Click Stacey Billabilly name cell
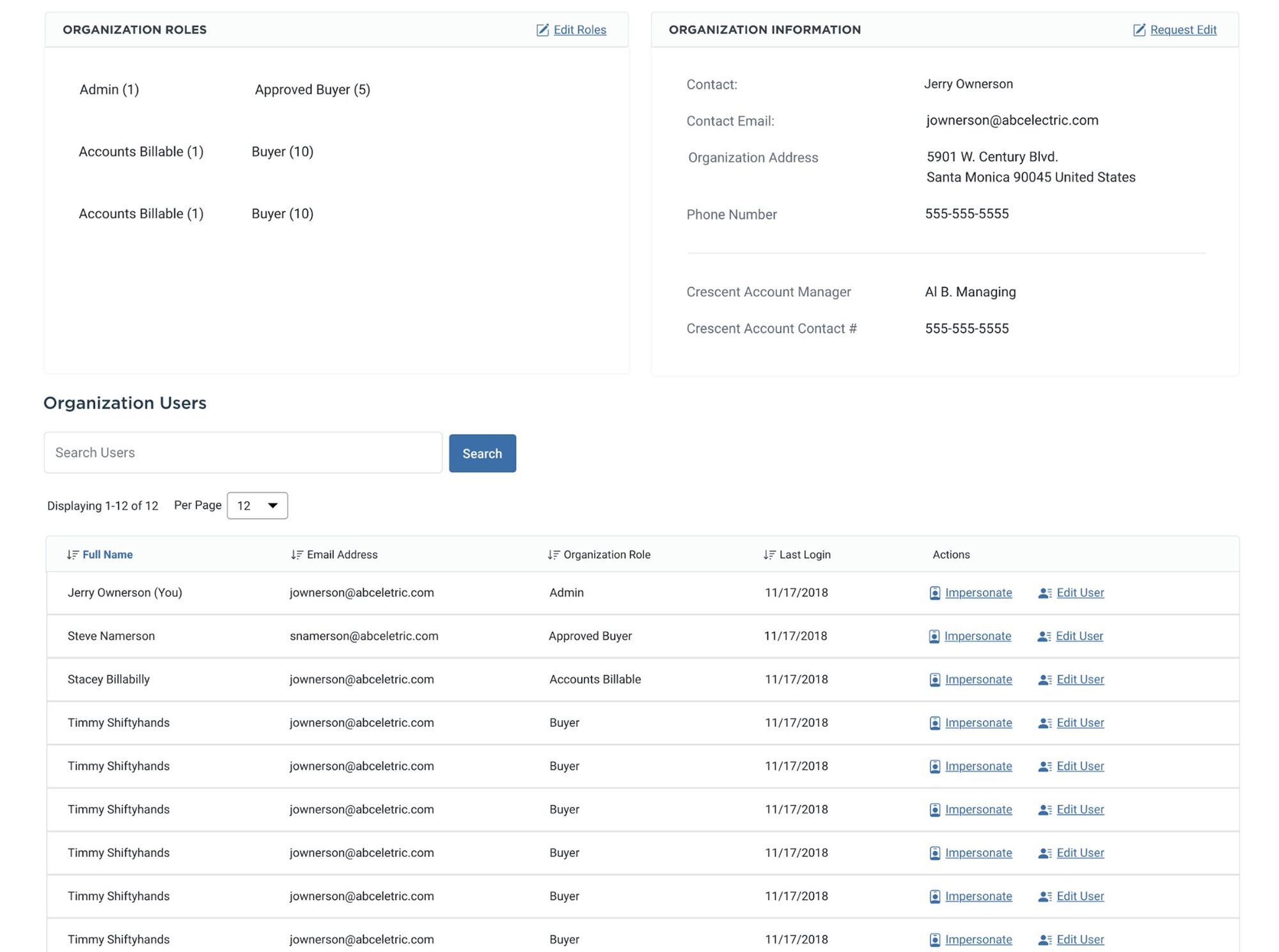This screenshot has height=952, width=1279. coord(109,680)
